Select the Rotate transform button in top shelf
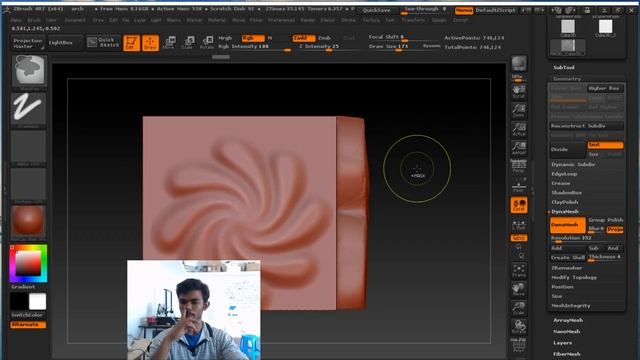 207,42
